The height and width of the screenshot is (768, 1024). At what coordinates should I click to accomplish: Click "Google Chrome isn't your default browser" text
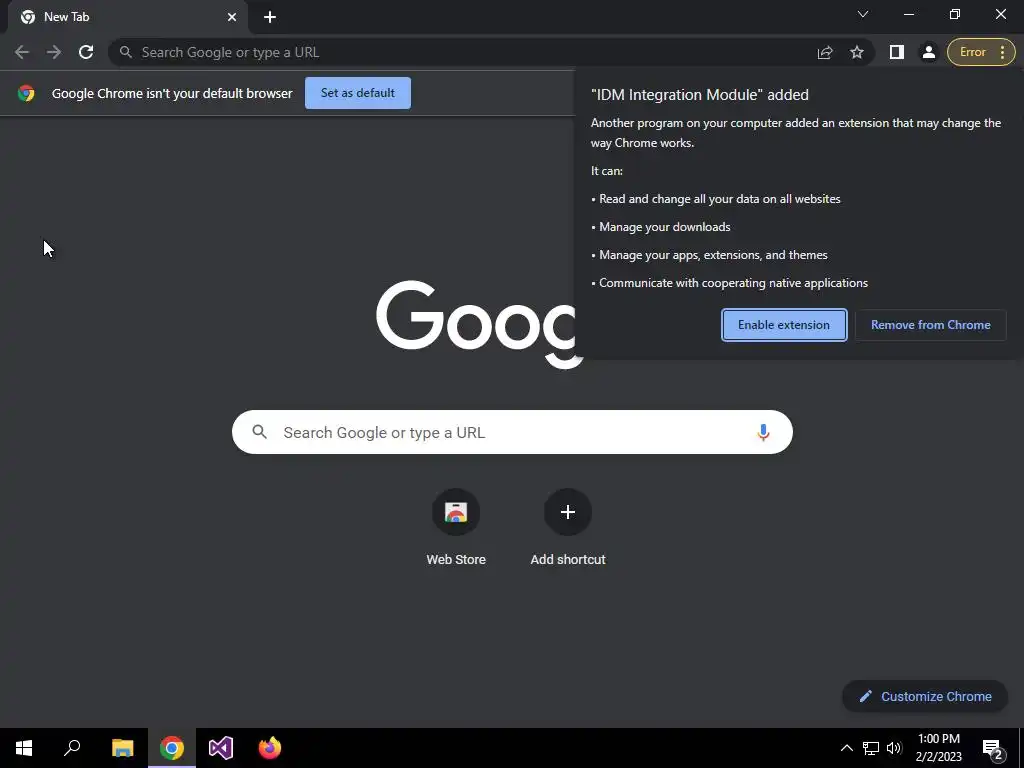coord(172,93)
